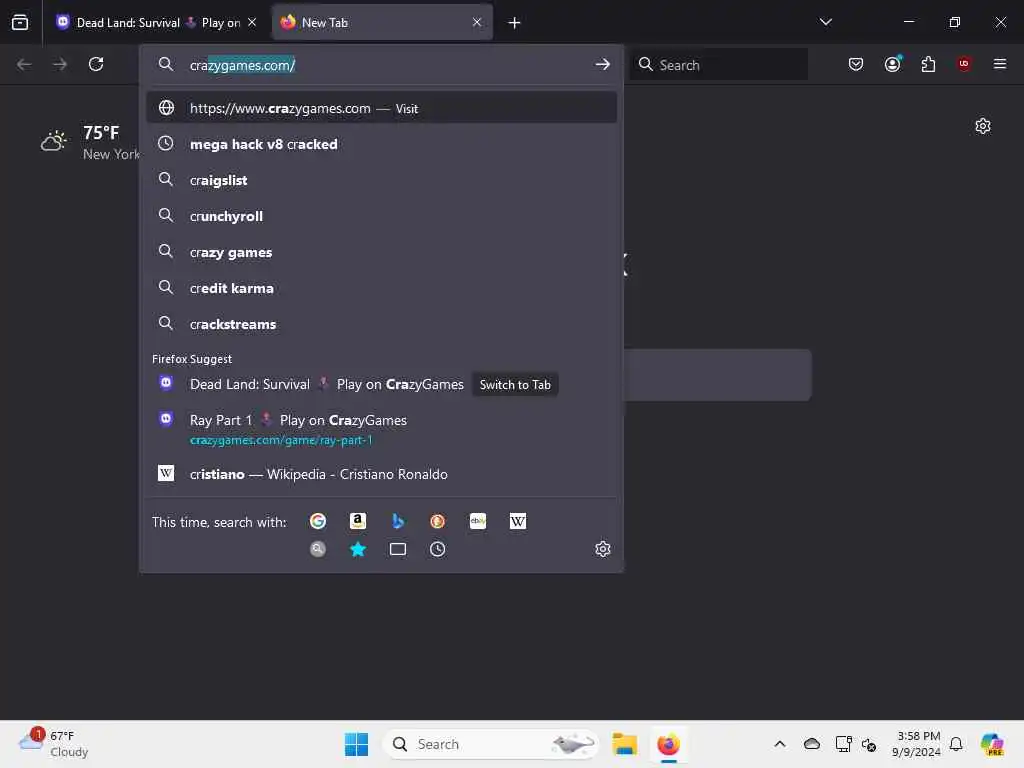Open the network tray icon

pos(843,744)
